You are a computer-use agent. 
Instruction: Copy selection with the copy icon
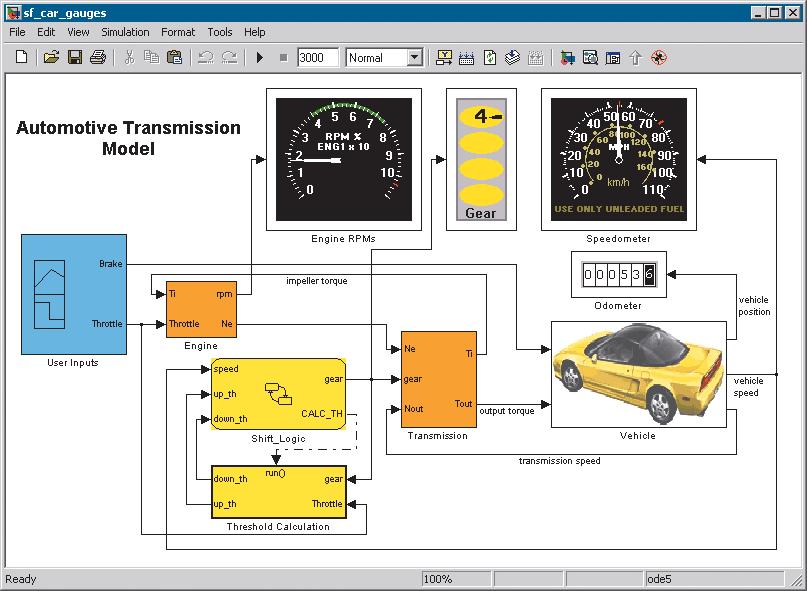[151, 57]
